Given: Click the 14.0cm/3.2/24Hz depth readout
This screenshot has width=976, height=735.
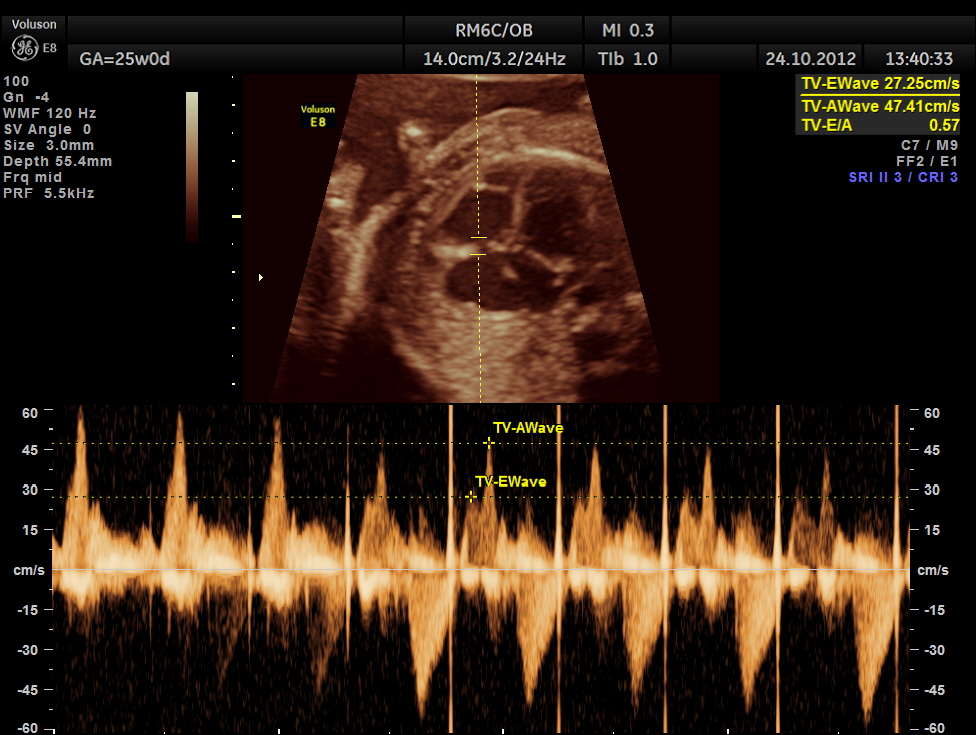Looking at the screenshot, I should tap(494, 59).
